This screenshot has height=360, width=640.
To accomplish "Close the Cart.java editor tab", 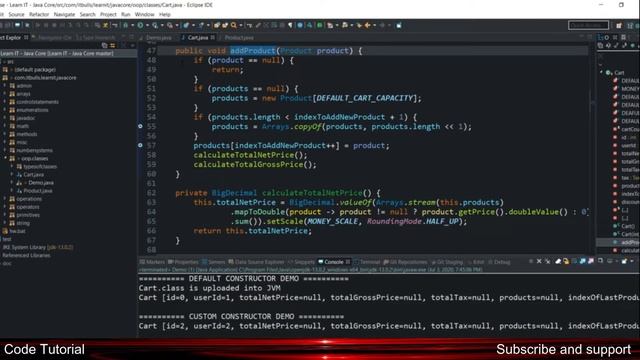I will [213, 38].
